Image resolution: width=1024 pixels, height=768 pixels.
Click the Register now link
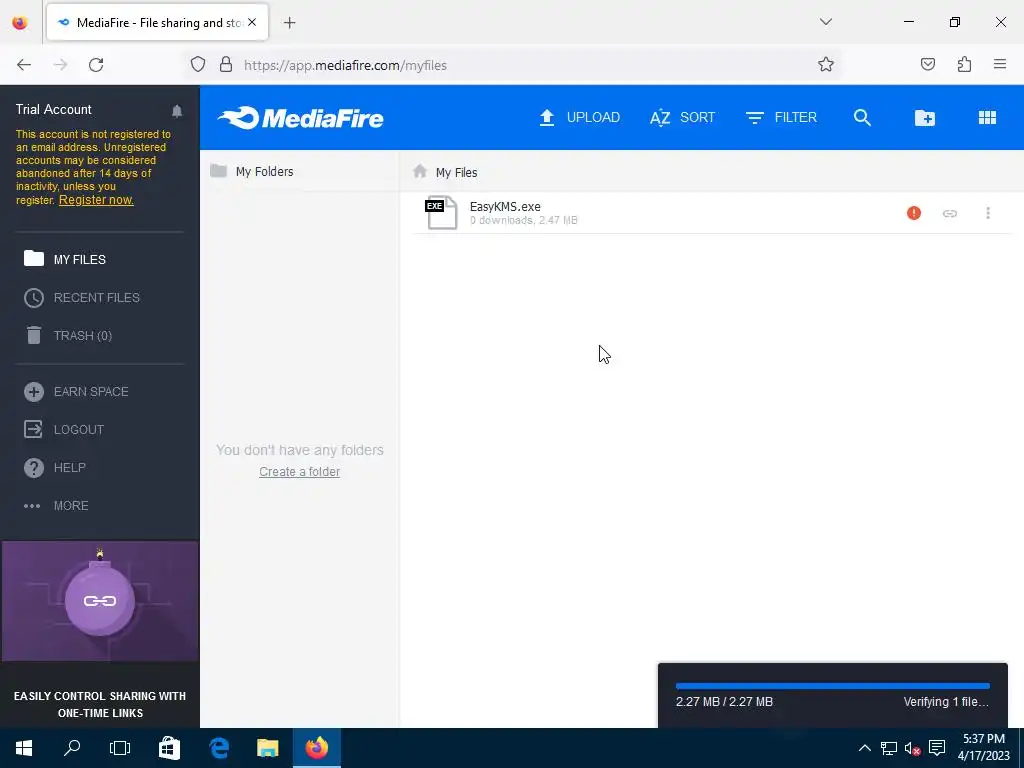[x=96, y=200]
